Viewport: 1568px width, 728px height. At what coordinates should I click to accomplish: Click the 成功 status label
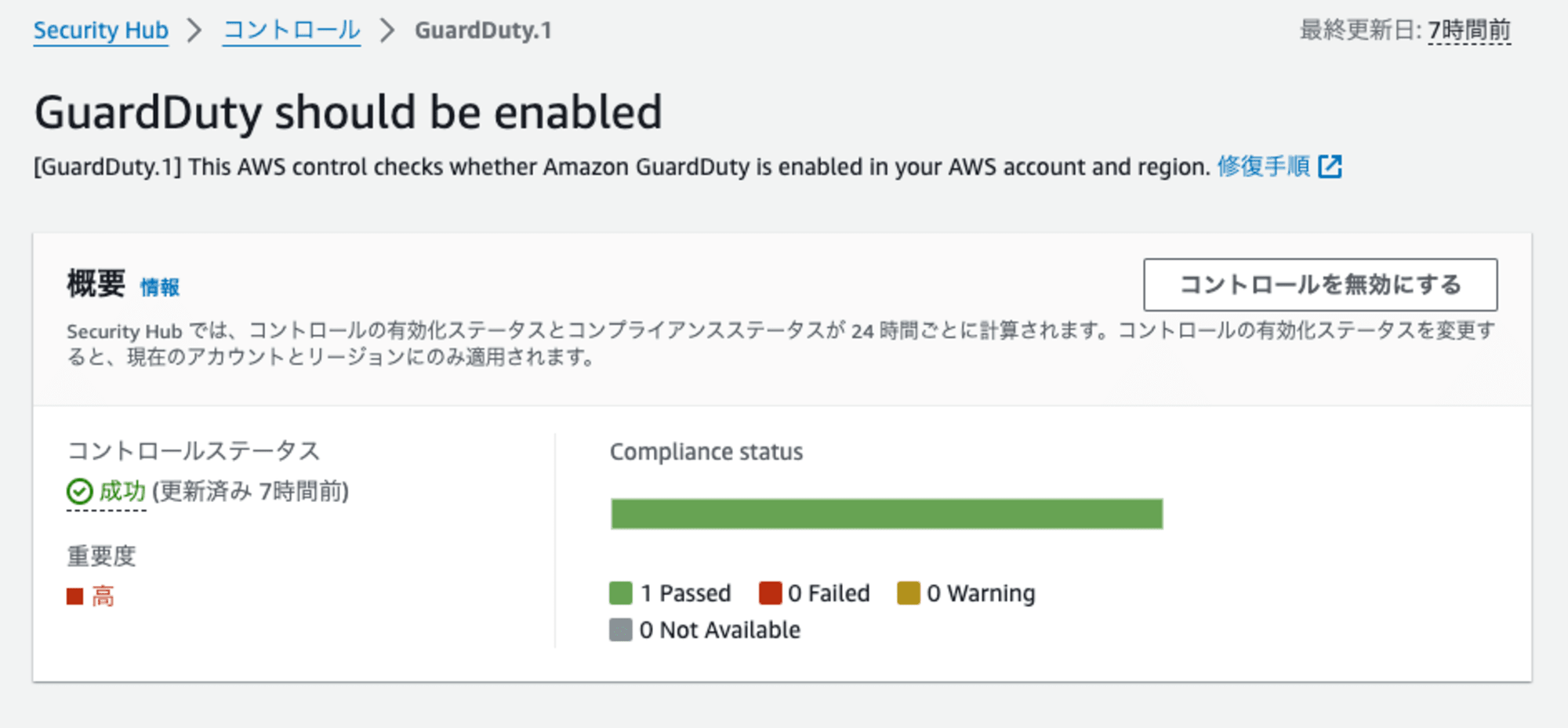pyautogui.click(x=122, y=492)
